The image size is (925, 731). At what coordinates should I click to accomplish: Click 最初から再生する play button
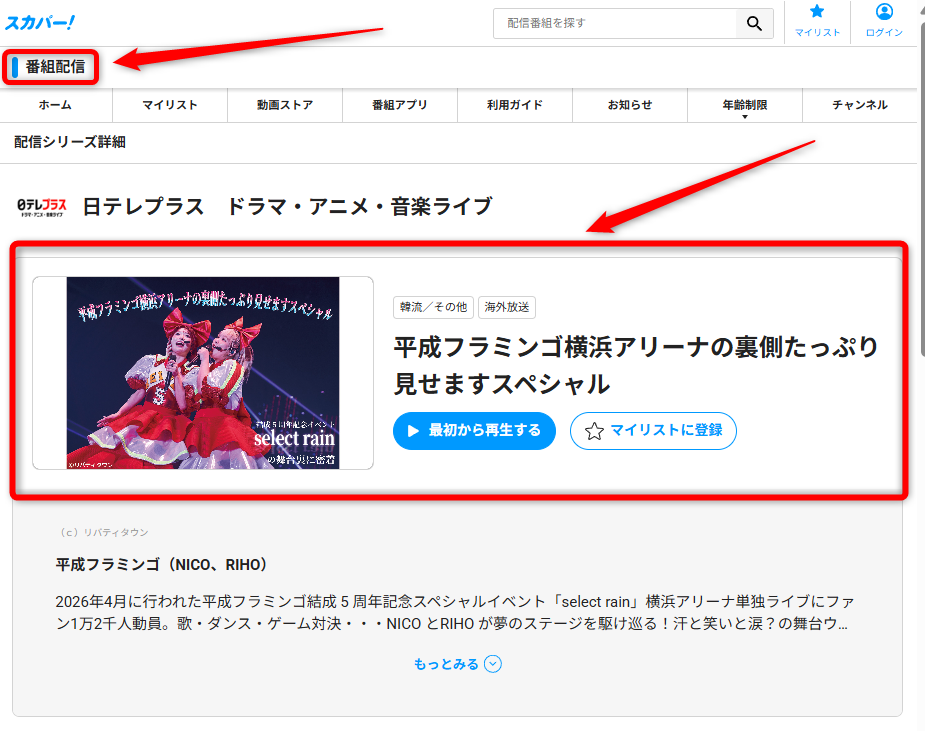(474, 431)
